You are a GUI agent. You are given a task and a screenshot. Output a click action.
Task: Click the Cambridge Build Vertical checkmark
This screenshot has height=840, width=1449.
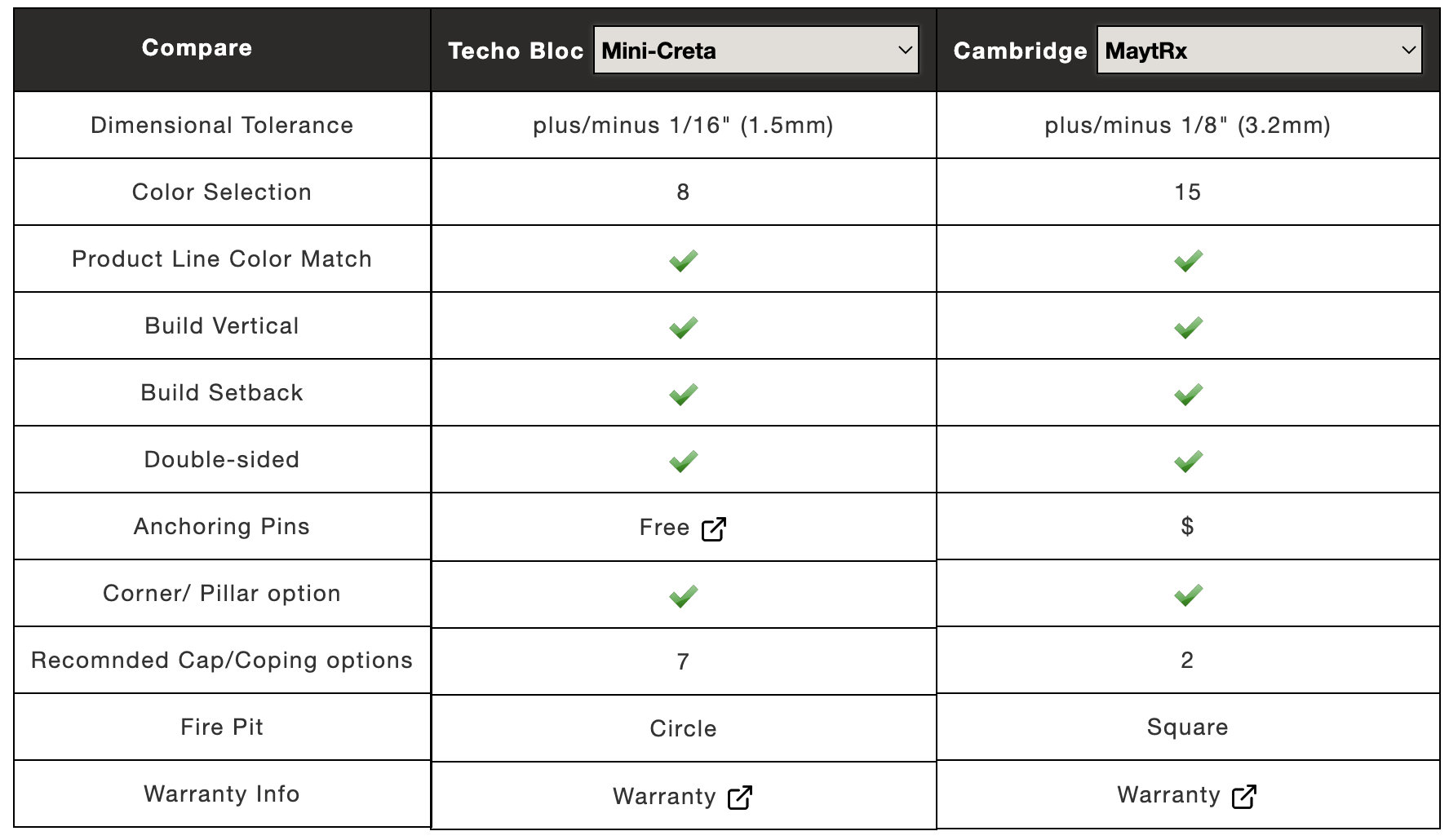(x=1189, y=327)
